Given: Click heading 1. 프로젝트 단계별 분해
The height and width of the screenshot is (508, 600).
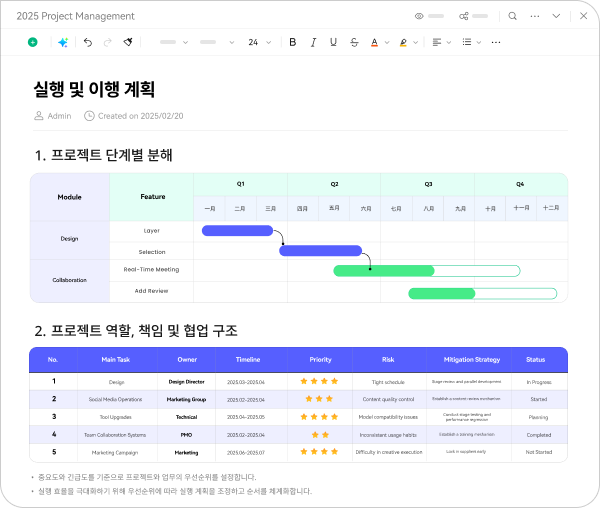Looking at the screenshot, I should (103, 155).
